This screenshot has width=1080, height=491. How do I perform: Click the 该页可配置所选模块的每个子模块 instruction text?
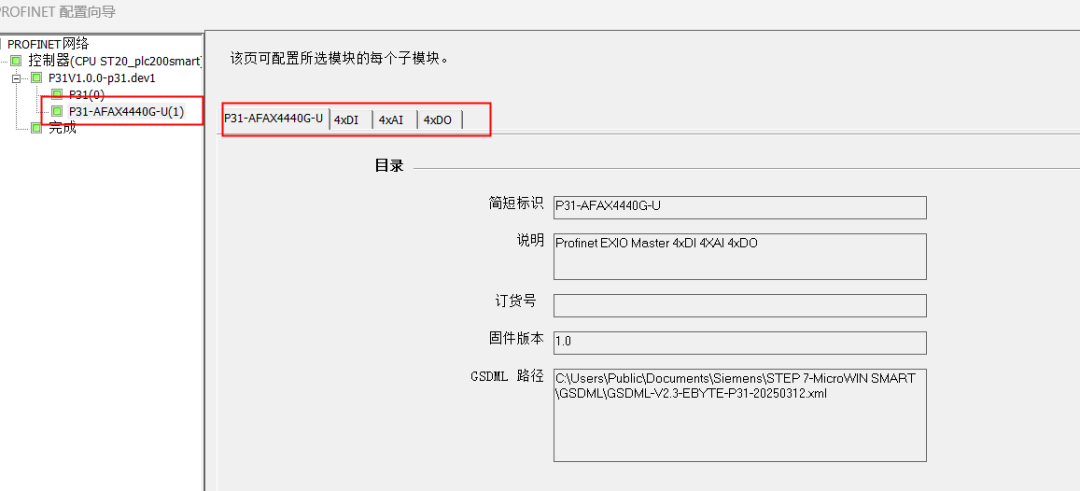(x=340, y=58)
